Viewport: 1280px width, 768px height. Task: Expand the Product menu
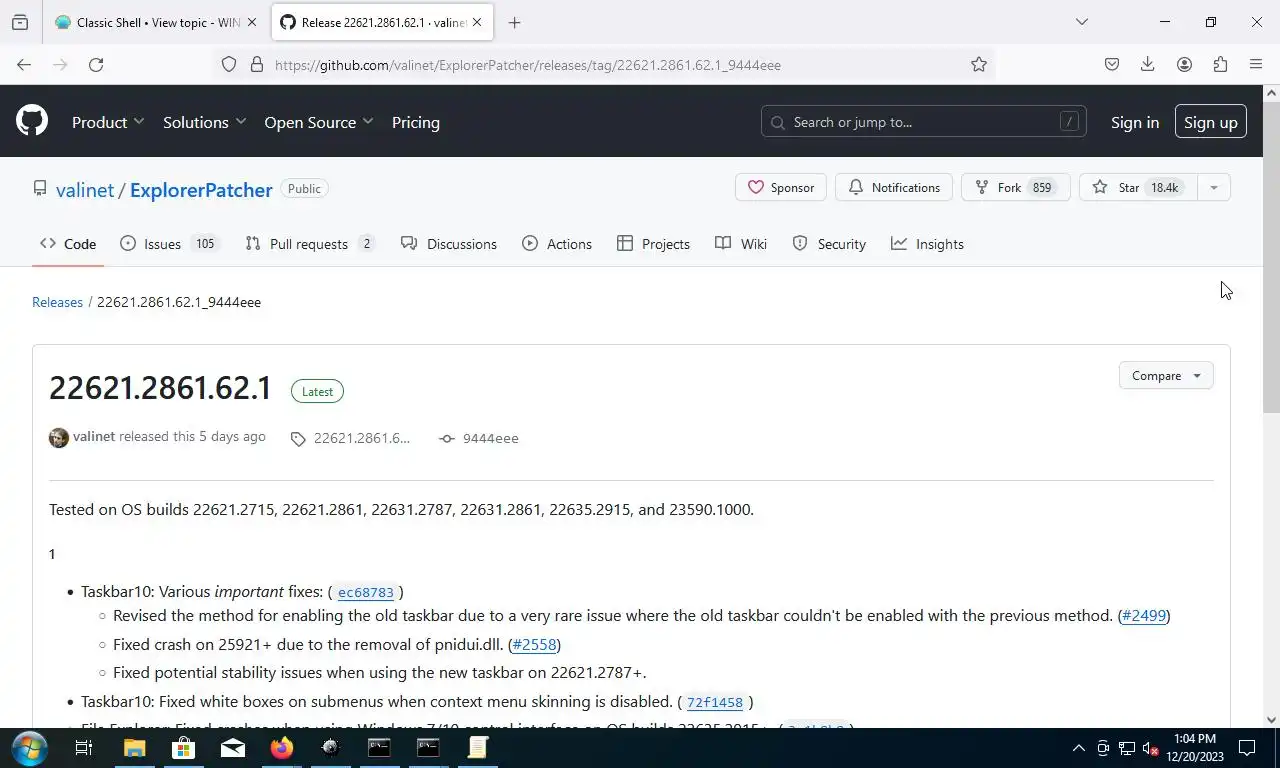point(108,122)
